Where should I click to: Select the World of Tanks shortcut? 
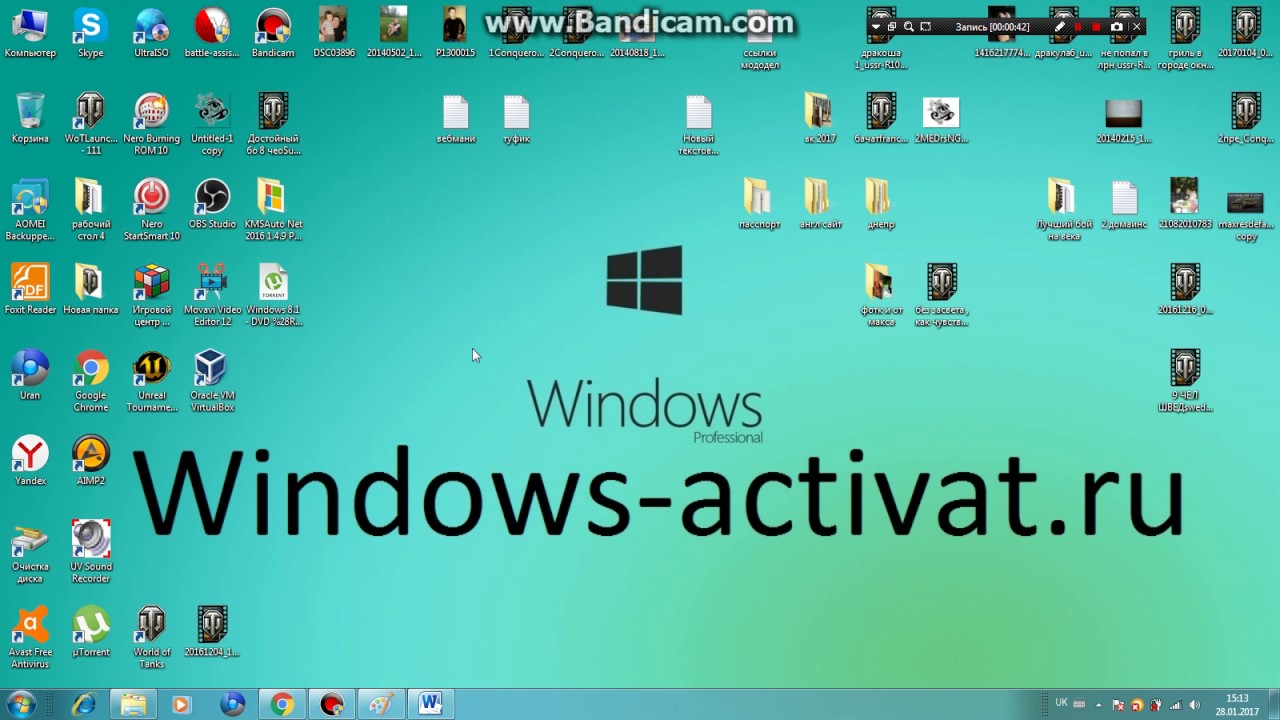(151, 638)
